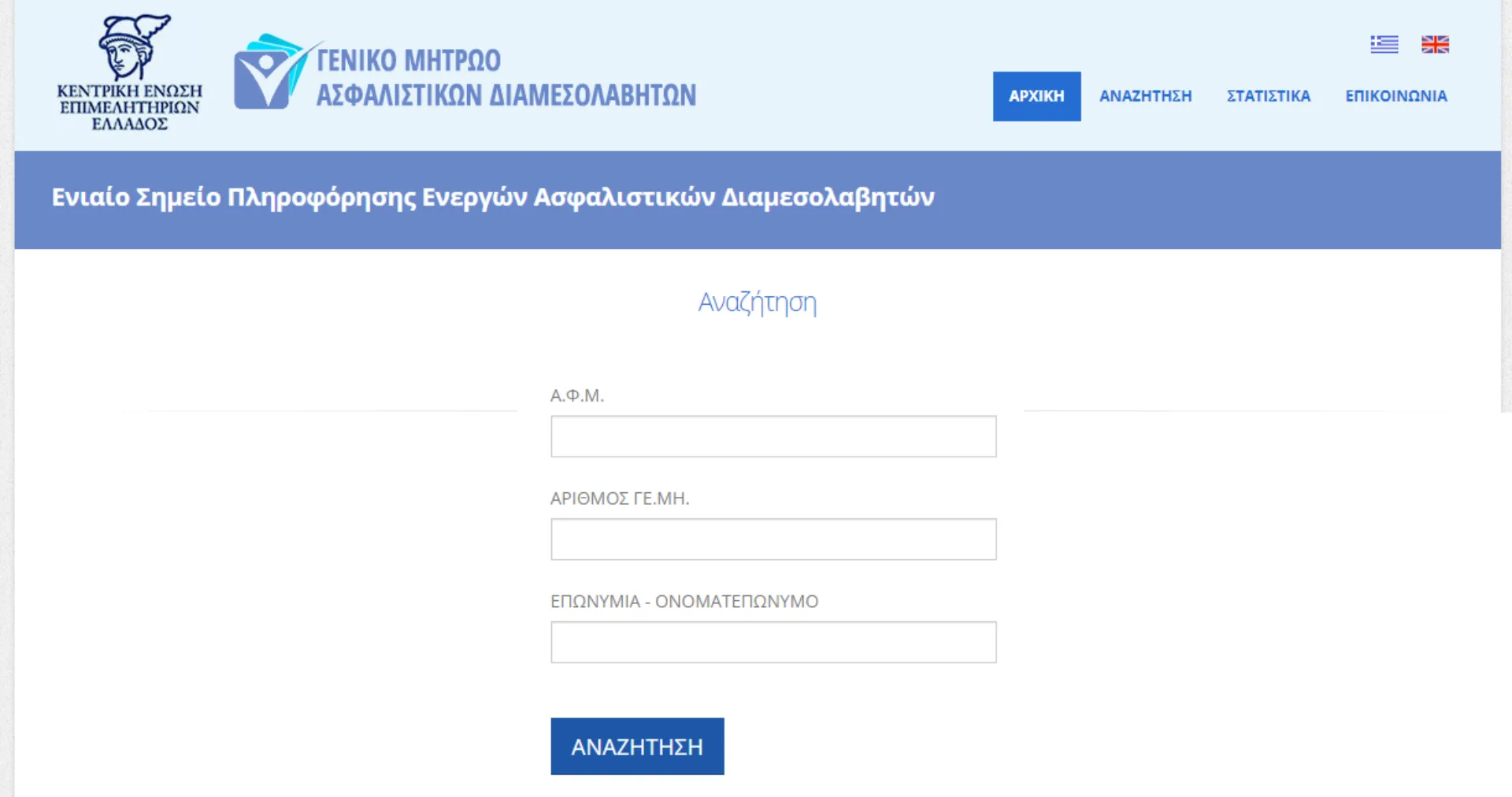This screenshot has height=797, width=1512.
Task: Choose Greek language via flag icon
Action: (x=1384, y=44)
